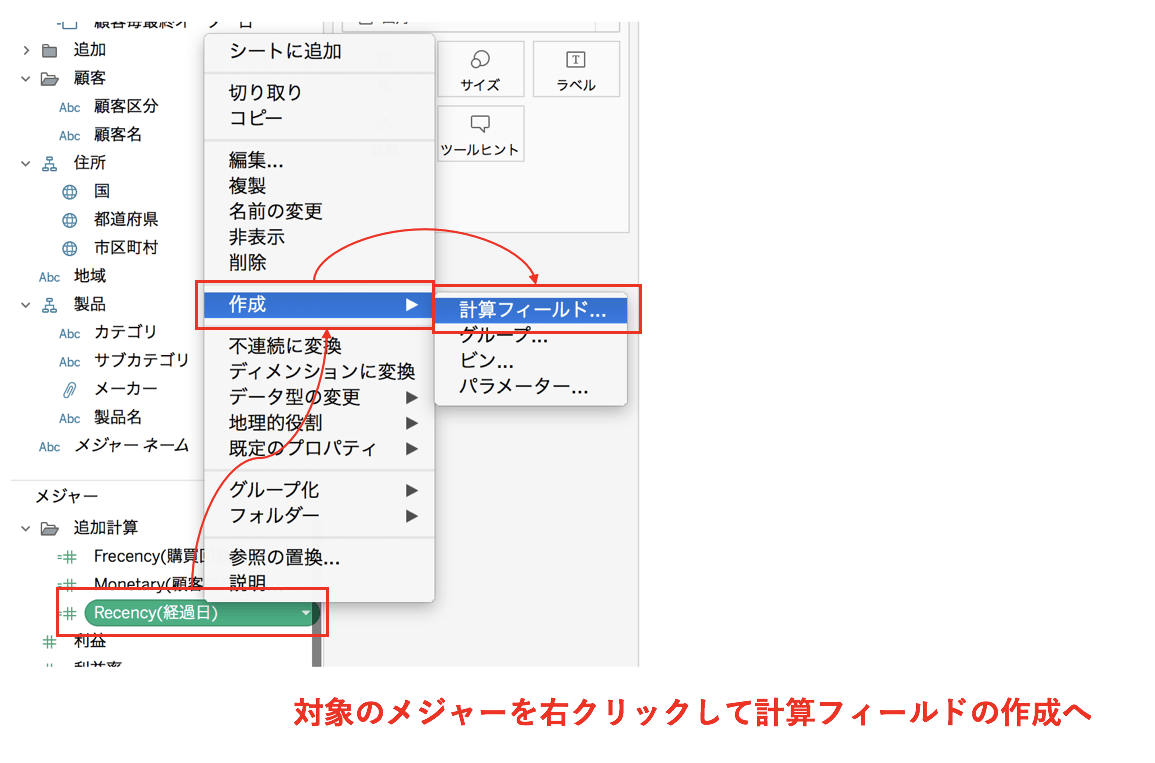Choose パラメーター... from the submenu
1155x763 pixels.
pos(523,387)
